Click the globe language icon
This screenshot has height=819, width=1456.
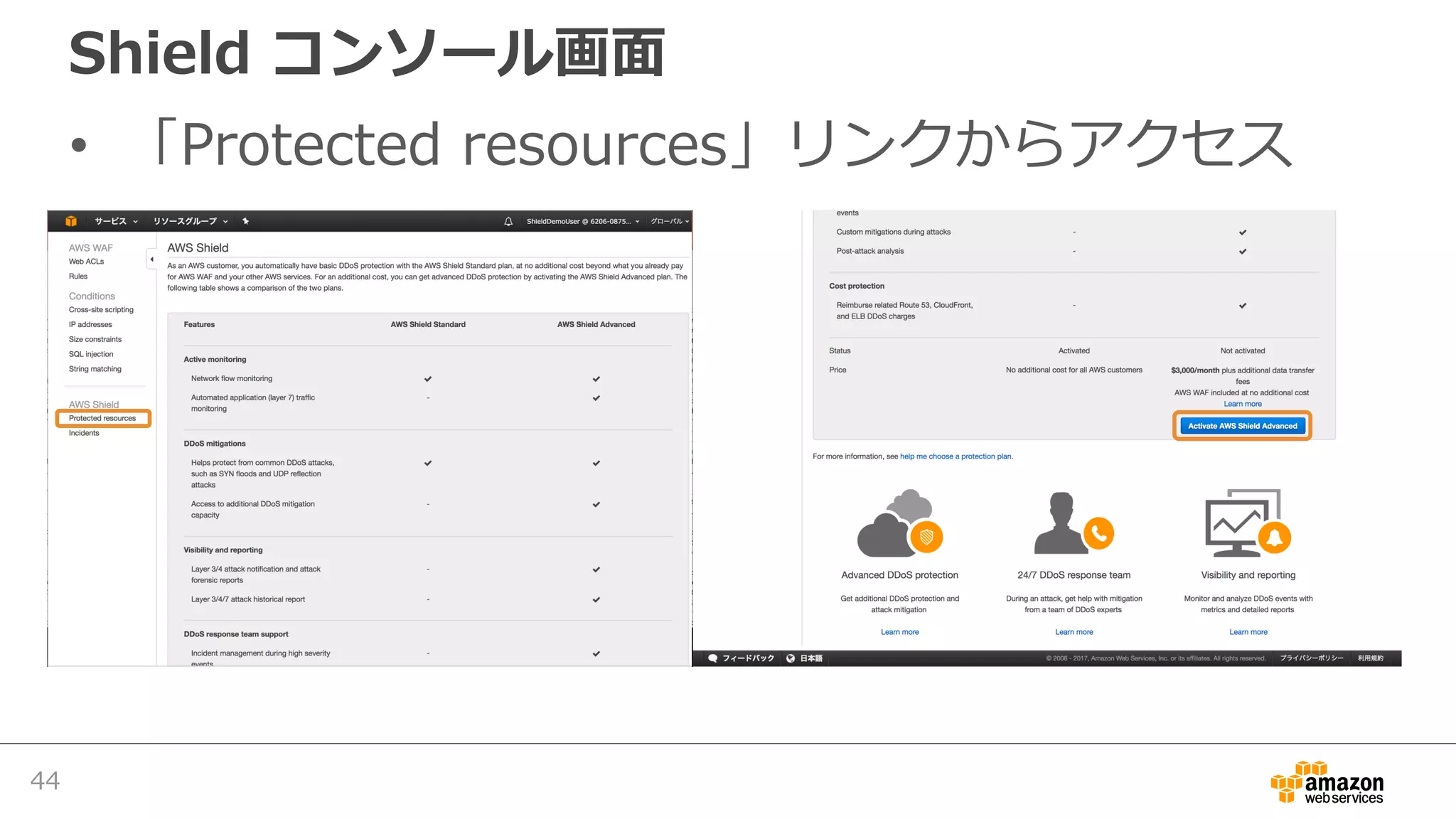tap(791, 658)
